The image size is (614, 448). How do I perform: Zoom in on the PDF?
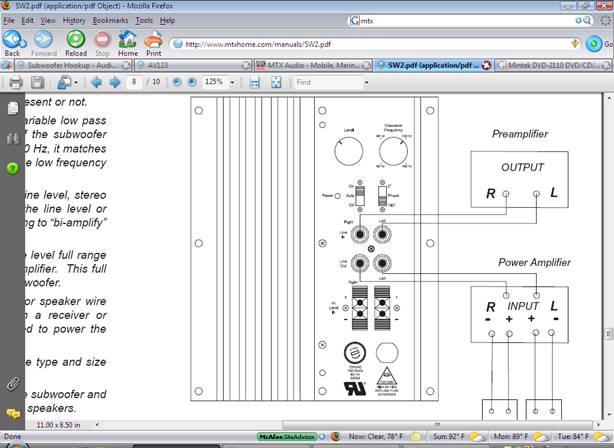point(192,82)
